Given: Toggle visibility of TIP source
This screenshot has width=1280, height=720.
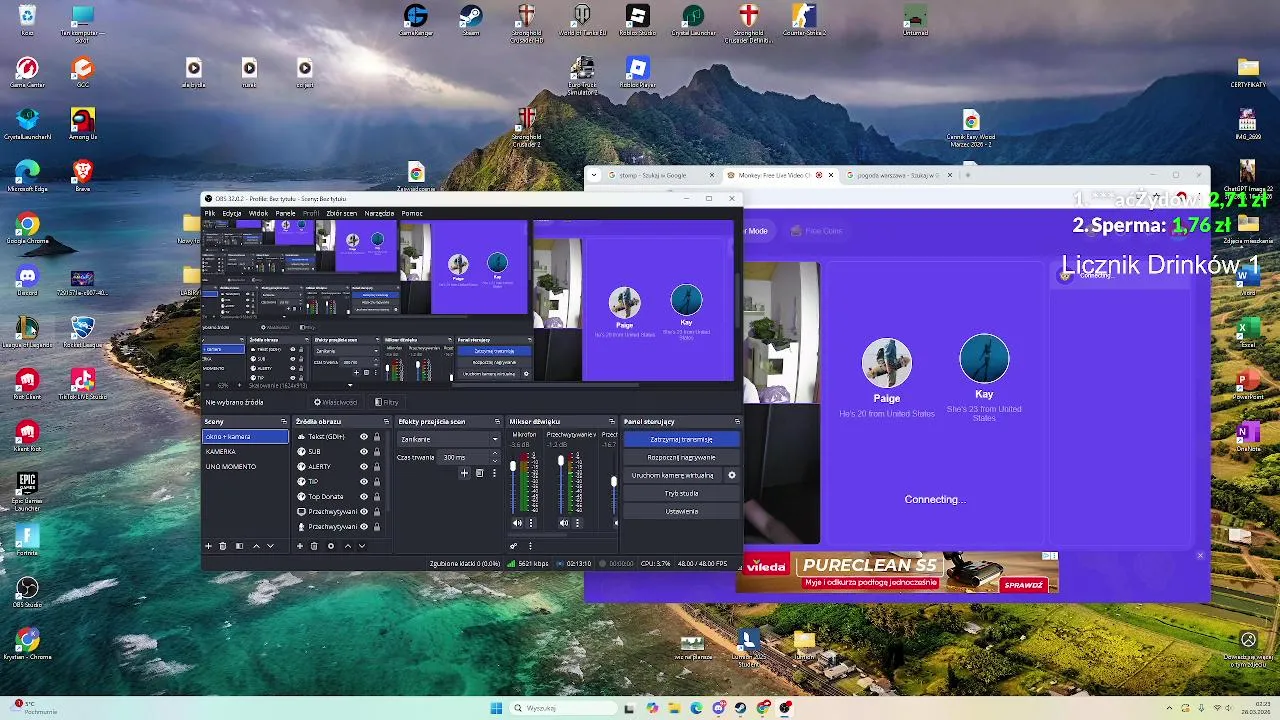Looking at the screenshot, I should point(364,482).
